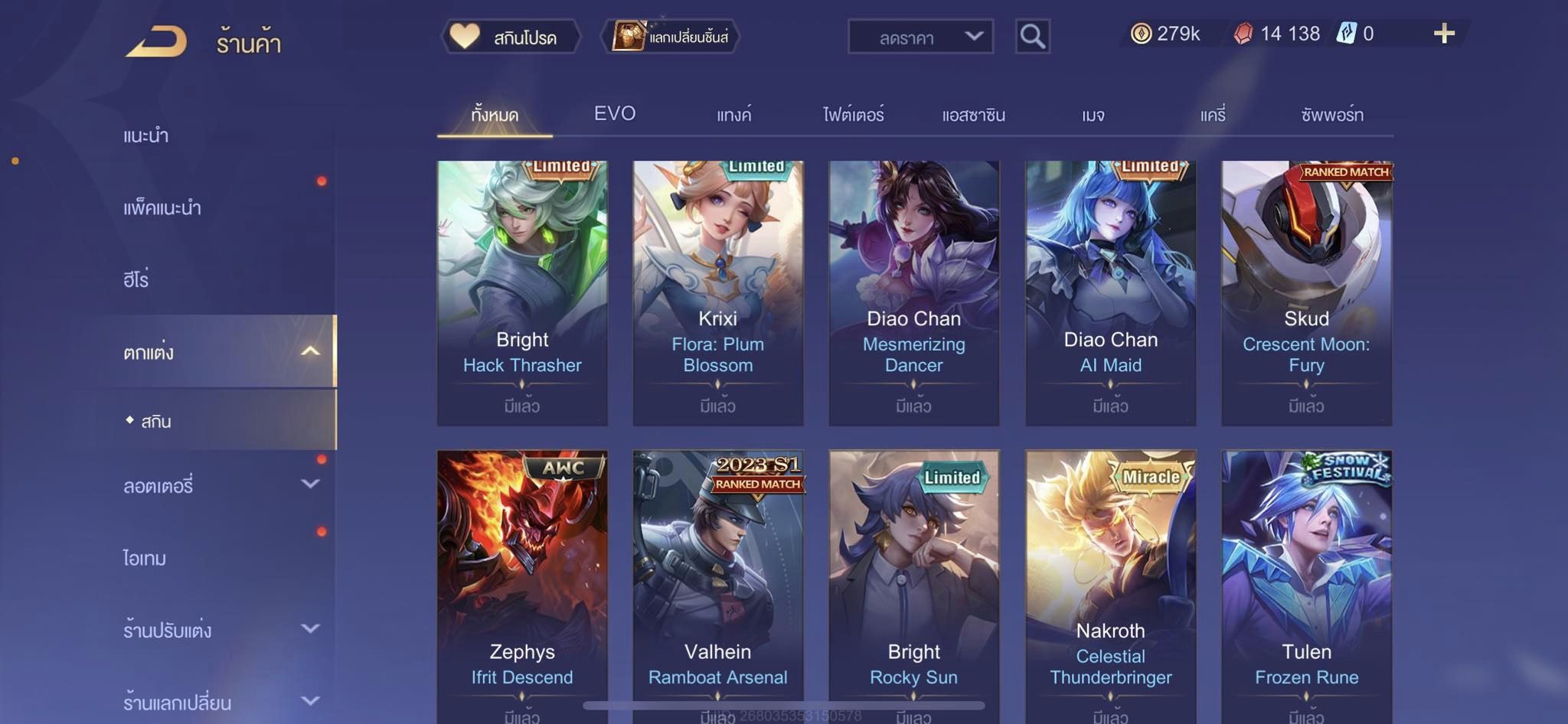Expand the ร้านปรับแต่ง sidebar section
1568x724 pixels.
(310, 628)
